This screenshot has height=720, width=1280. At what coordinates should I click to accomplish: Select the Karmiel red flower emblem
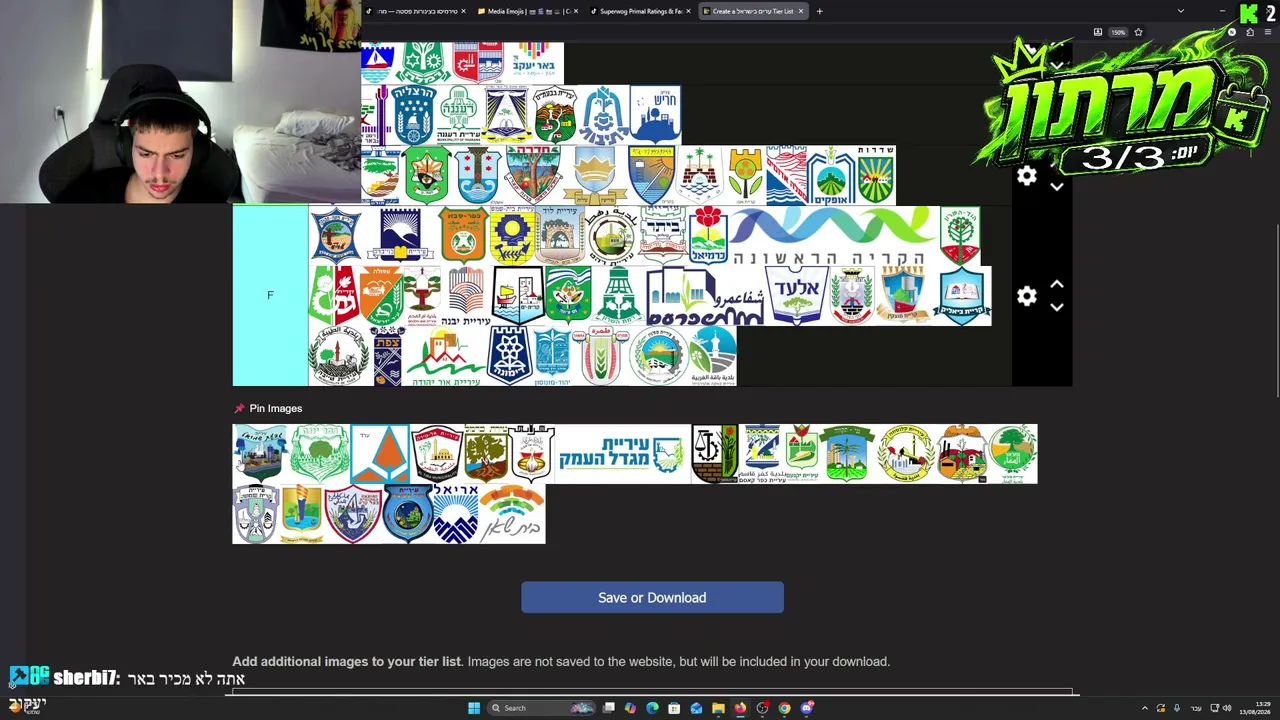point(707,236)
